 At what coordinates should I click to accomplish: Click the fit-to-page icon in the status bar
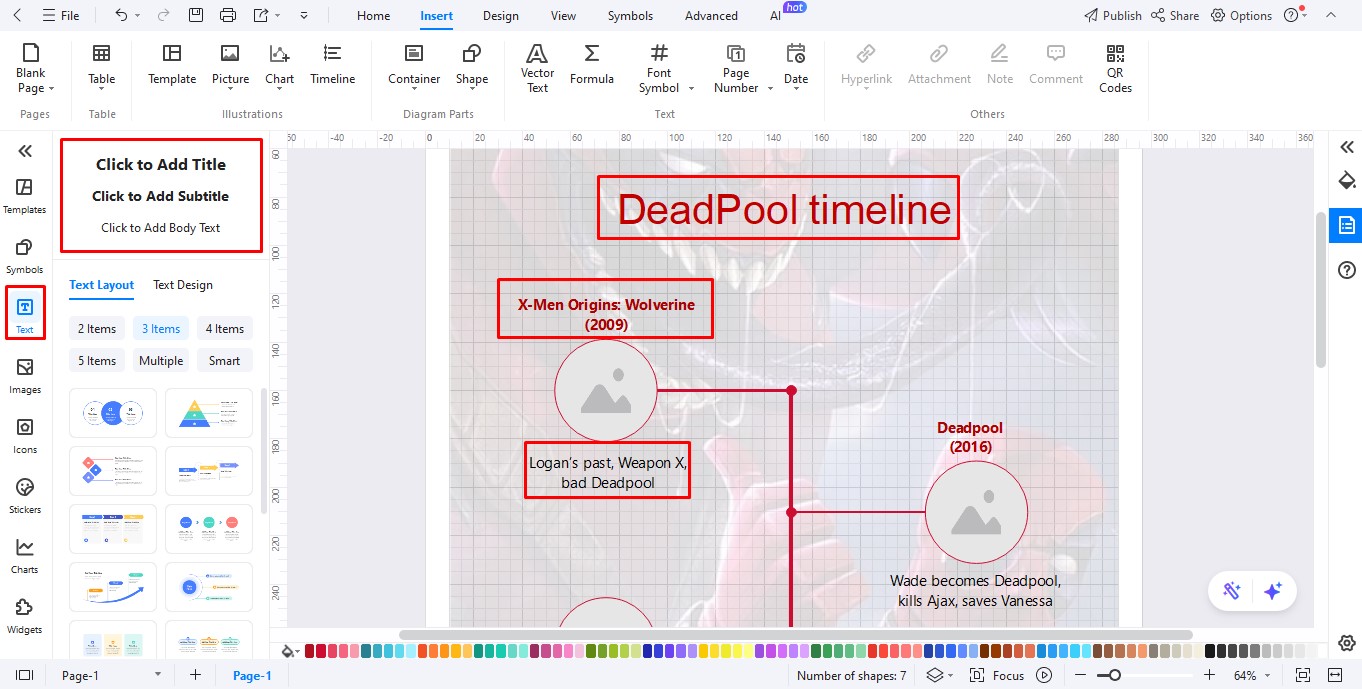[x=1302, y=676]
